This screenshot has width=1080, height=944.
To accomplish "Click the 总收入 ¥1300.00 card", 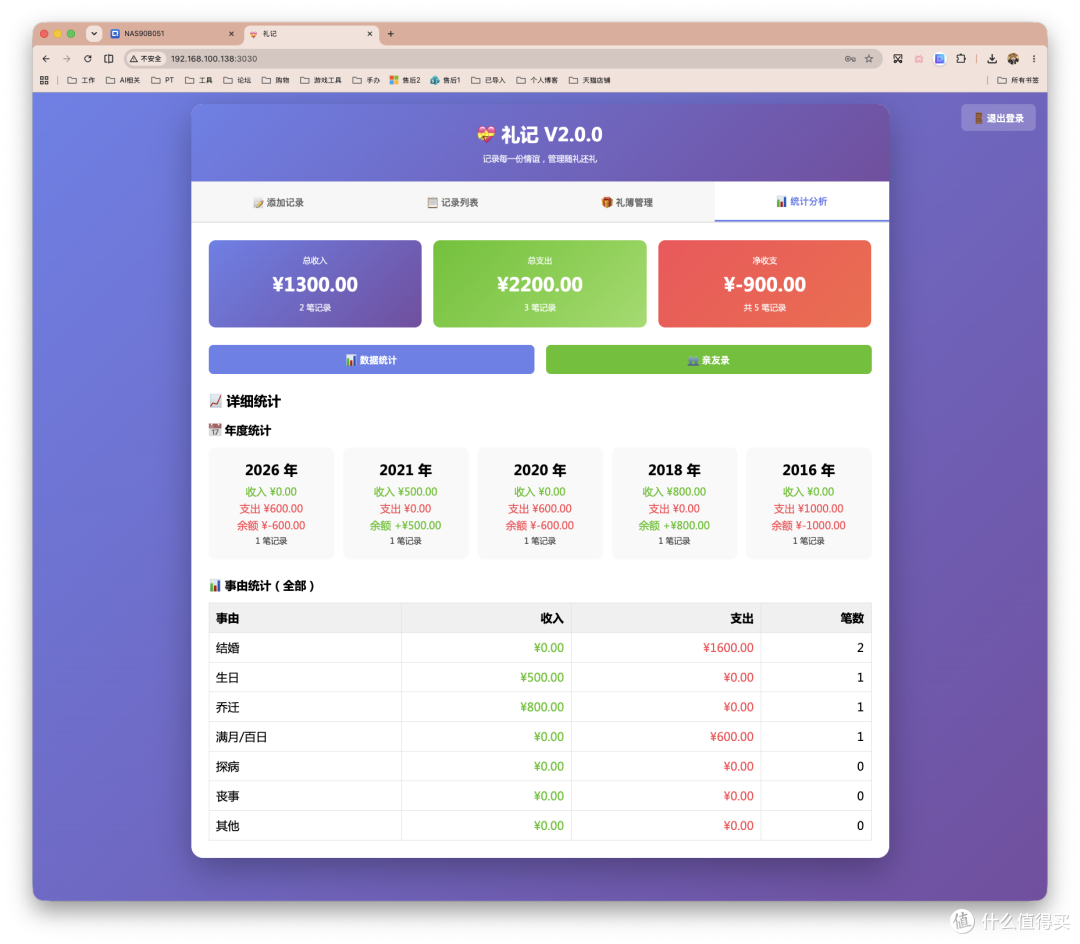I will tap(315, 284).
